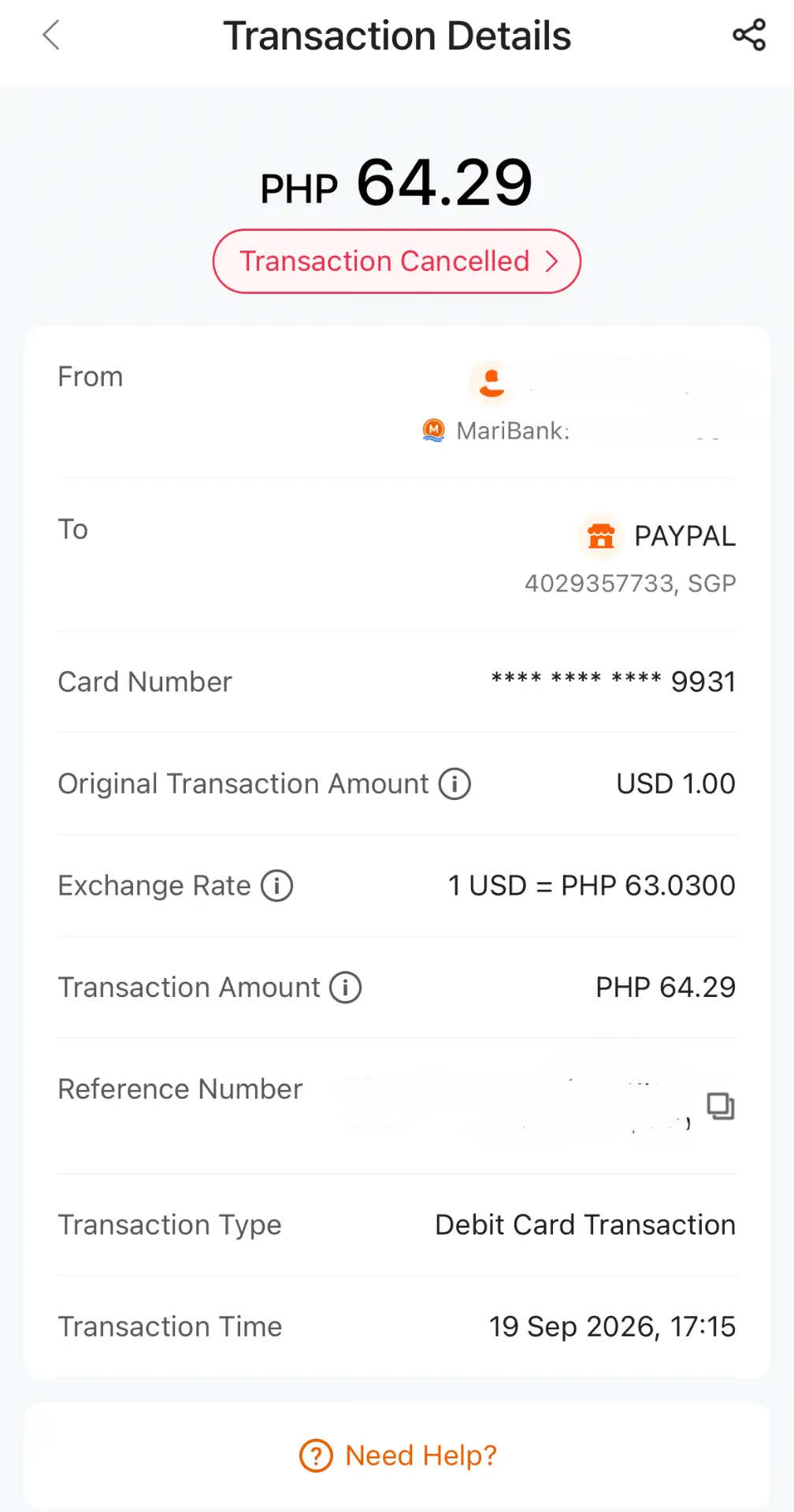Tap the sender profile avatar icon

tap(492, 383)
